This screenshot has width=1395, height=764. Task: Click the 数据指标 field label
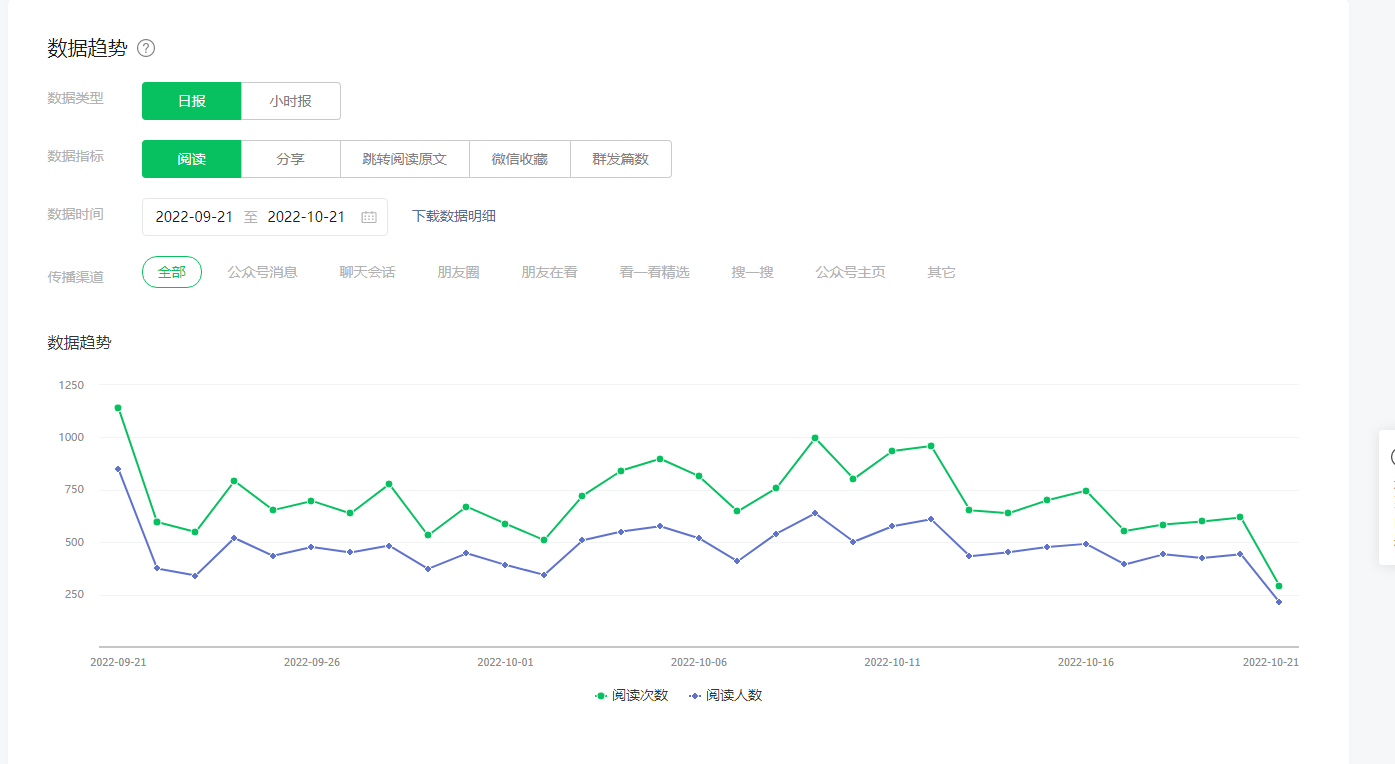point(75,156)
